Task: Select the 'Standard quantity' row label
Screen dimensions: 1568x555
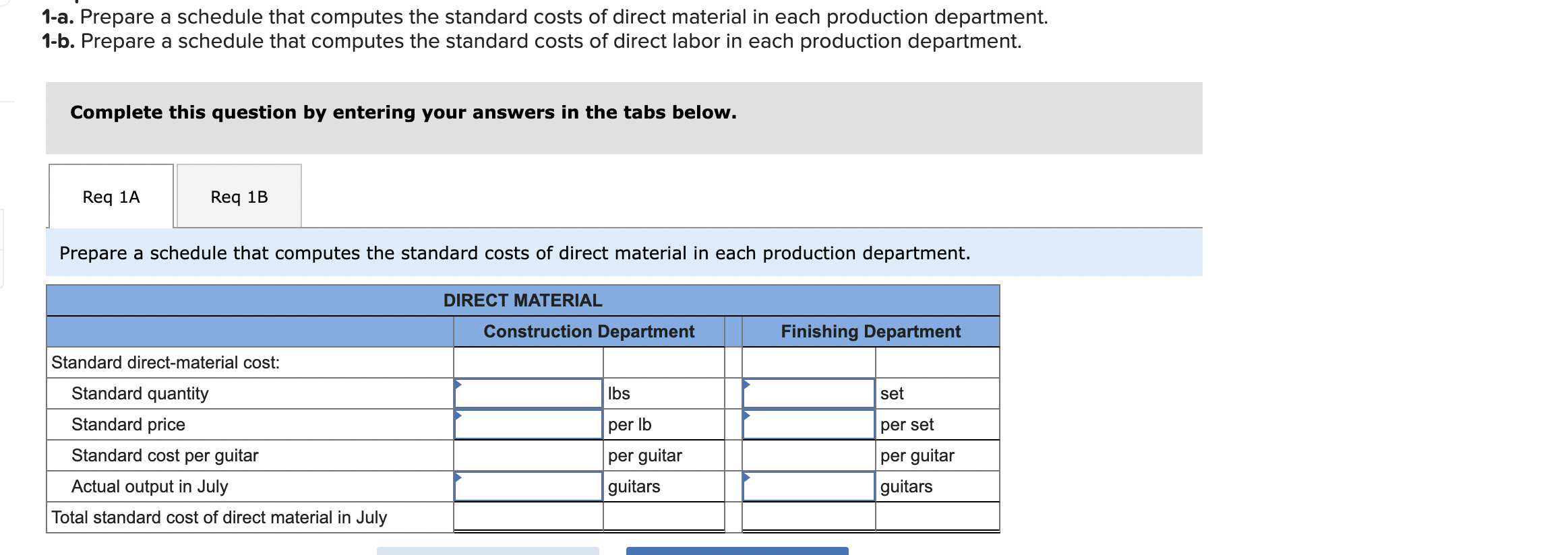Action: (140, 393)
